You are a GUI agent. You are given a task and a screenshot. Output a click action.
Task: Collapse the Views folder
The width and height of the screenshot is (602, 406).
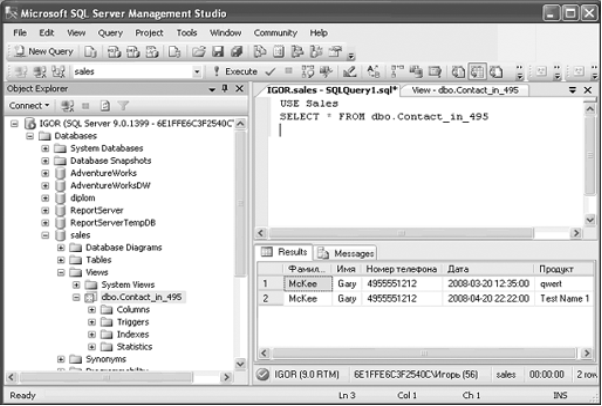[x=61, y=272]
